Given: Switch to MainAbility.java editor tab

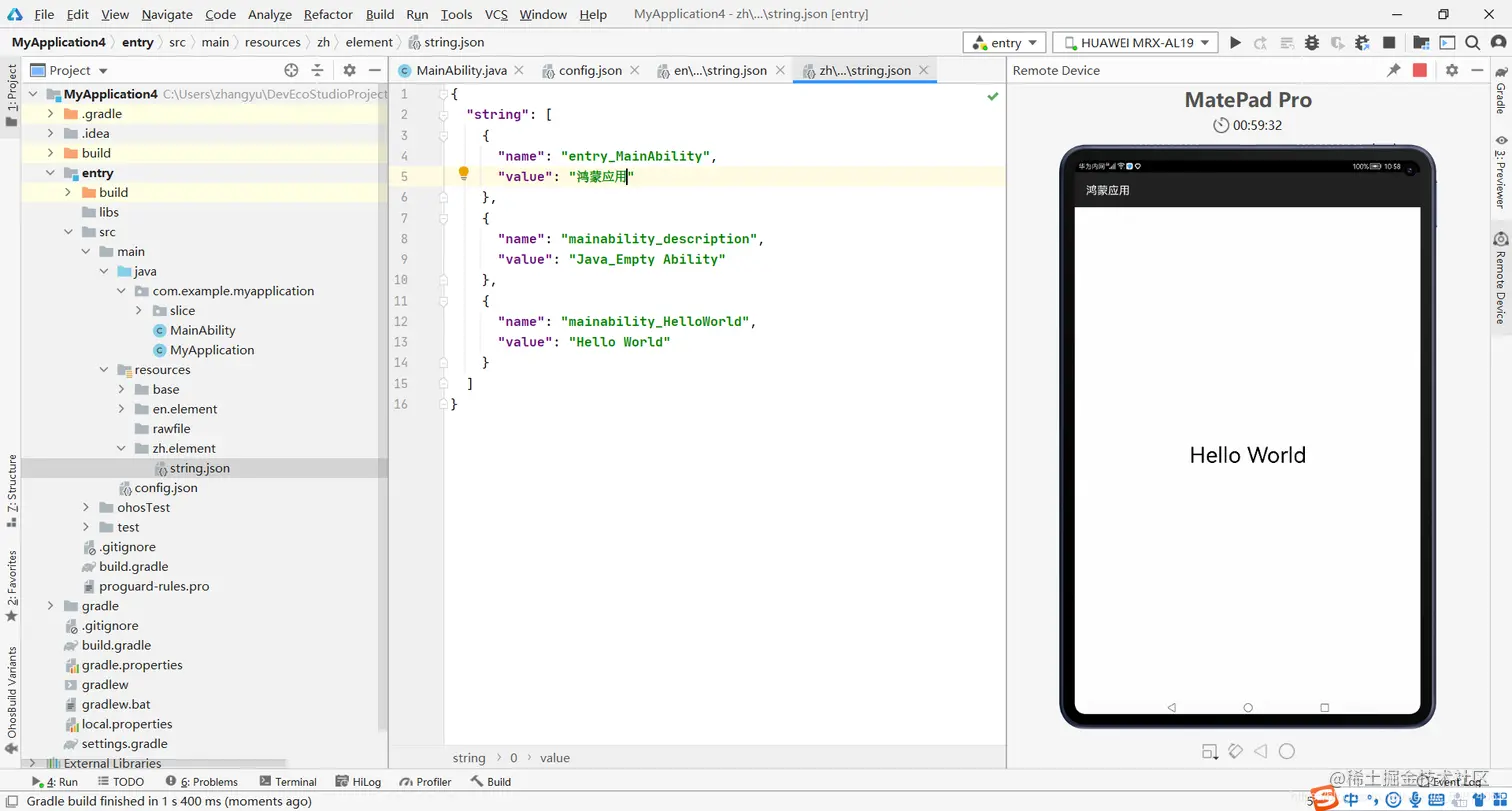Looking at the screenshot, I should (461, 70).
